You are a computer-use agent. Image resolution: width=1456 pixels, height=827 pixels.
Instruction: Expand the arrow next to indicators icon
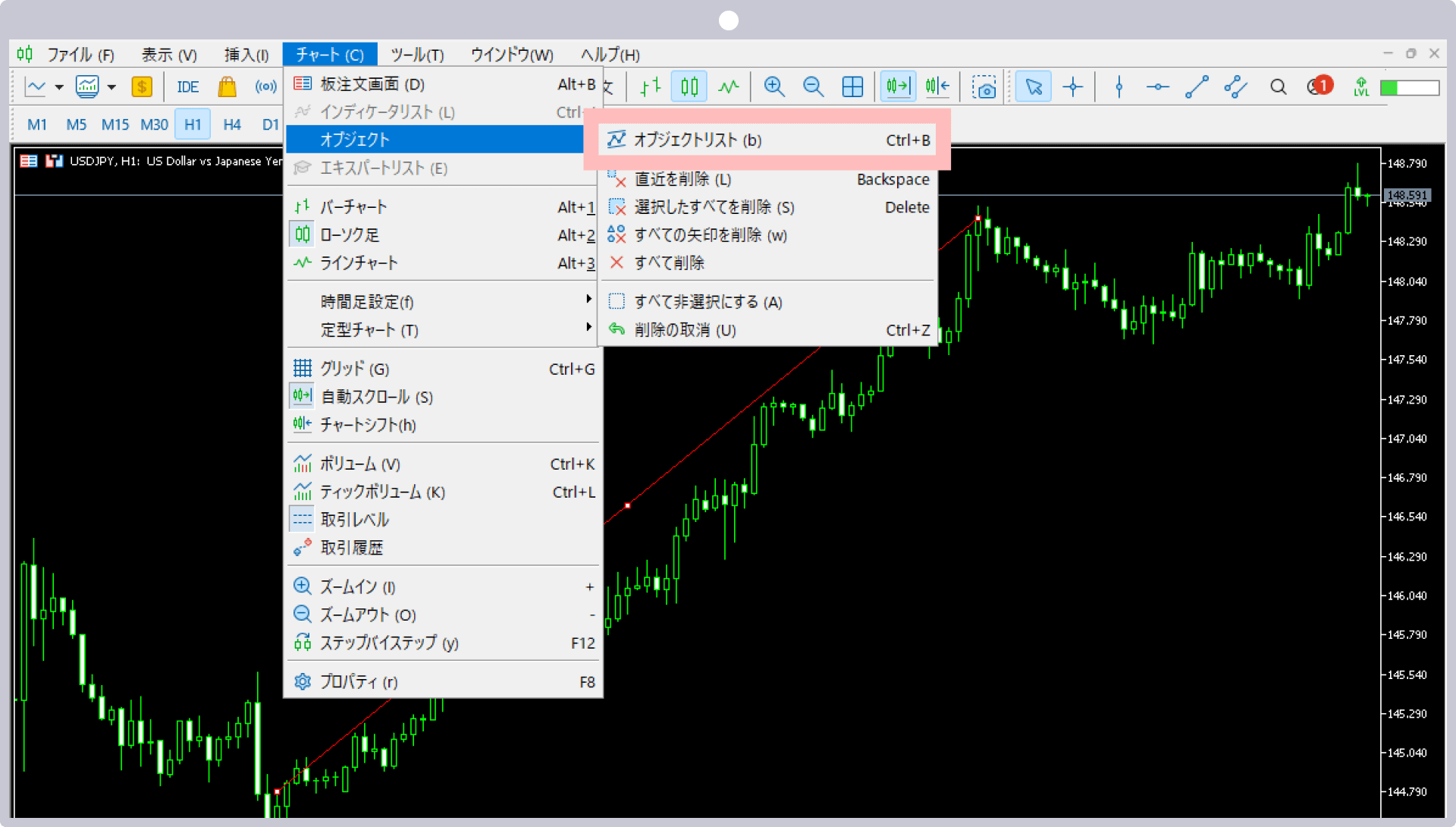click(111, 87)
